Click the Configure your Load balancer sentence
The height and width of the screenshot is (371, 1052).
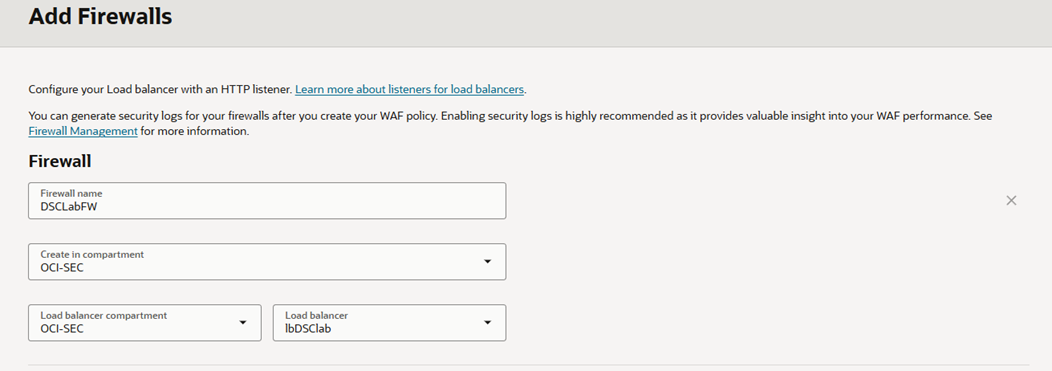(160, 89)
